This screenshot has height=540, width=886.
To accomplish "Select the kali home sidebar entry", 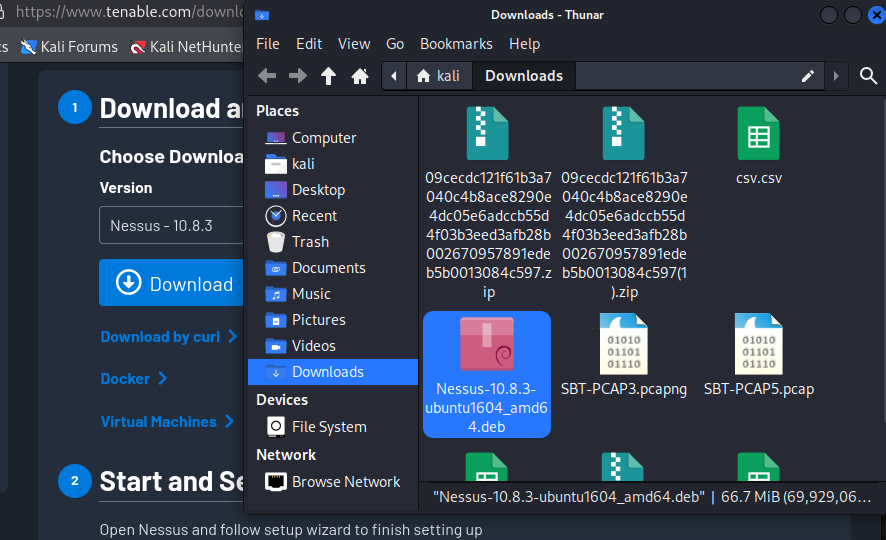I will tap(333, 164).
